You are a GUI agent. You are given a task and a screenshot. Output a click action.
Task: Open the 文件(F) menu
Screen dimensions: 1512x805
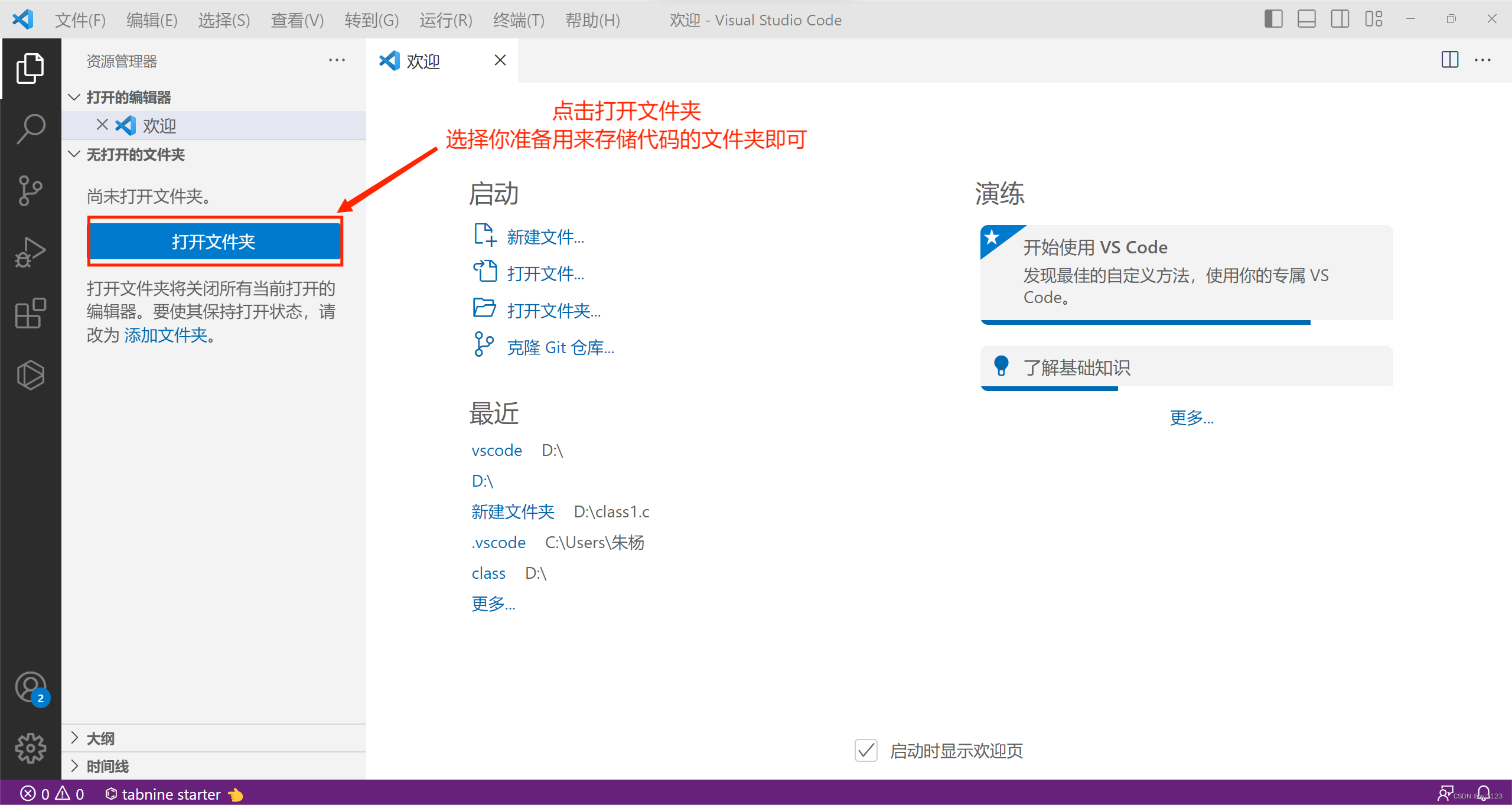pyautogui.click(x=80, y=20)
